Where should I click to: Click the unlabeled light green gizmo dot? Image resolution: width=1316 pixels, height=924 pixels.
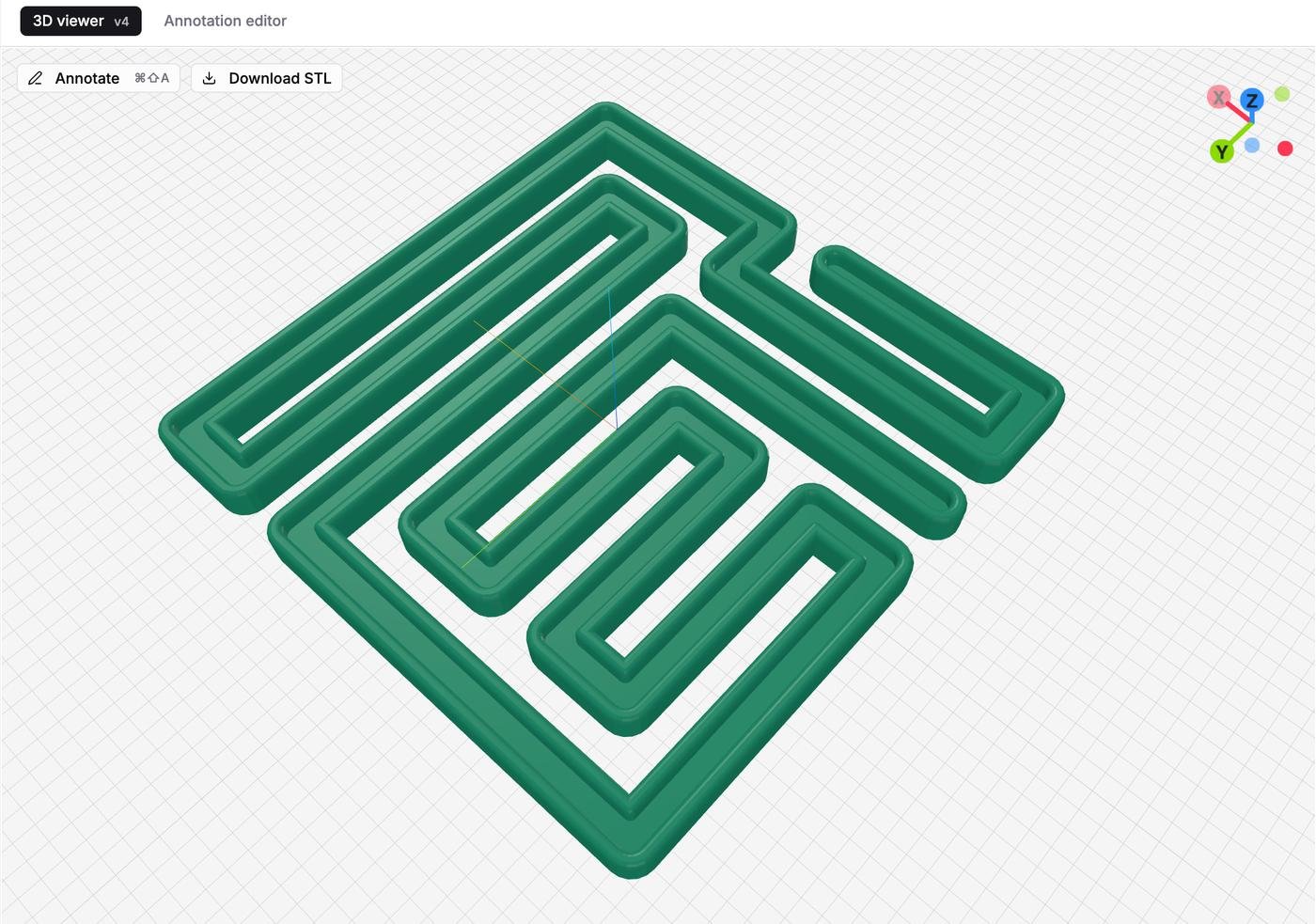click(1282, 94)
